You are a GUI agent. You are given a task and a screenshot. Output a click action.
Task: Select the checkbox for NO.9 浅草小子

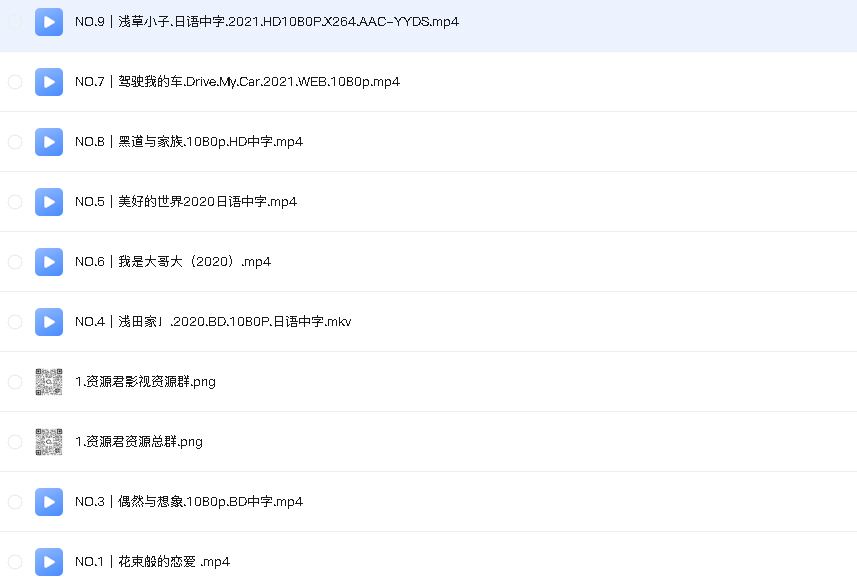(15, 22)
